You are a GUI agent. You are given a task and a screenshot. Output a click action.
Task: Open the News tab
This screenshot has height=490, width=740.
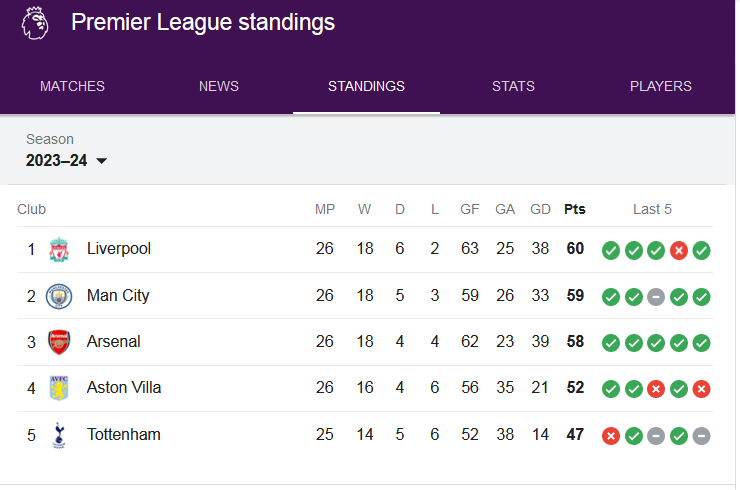pos(219,86)
